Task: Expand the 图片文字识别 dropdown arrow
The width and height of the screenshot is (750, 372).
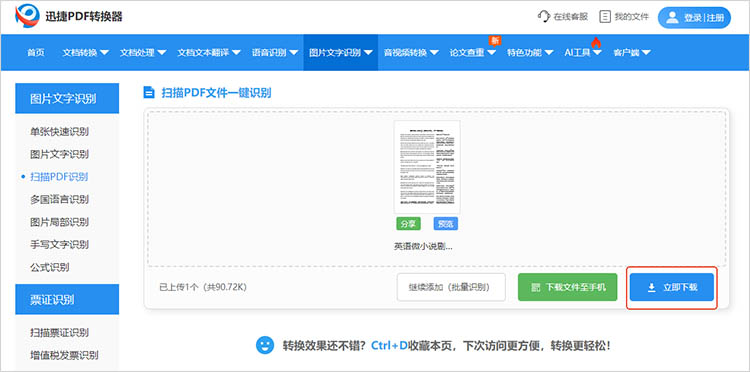Action: tap(368, 53)
